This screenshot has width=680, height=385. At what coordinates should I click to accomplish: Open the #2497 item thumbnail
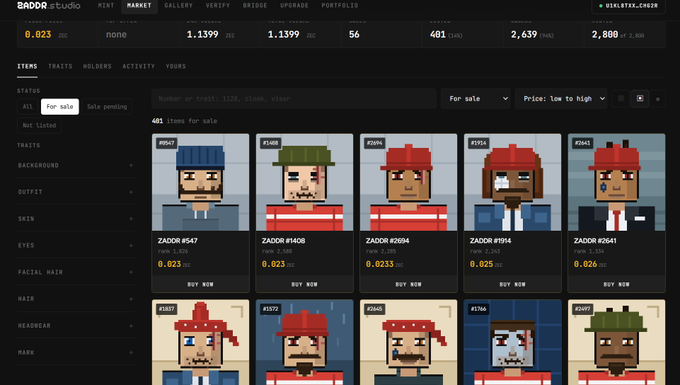point(617,343)
